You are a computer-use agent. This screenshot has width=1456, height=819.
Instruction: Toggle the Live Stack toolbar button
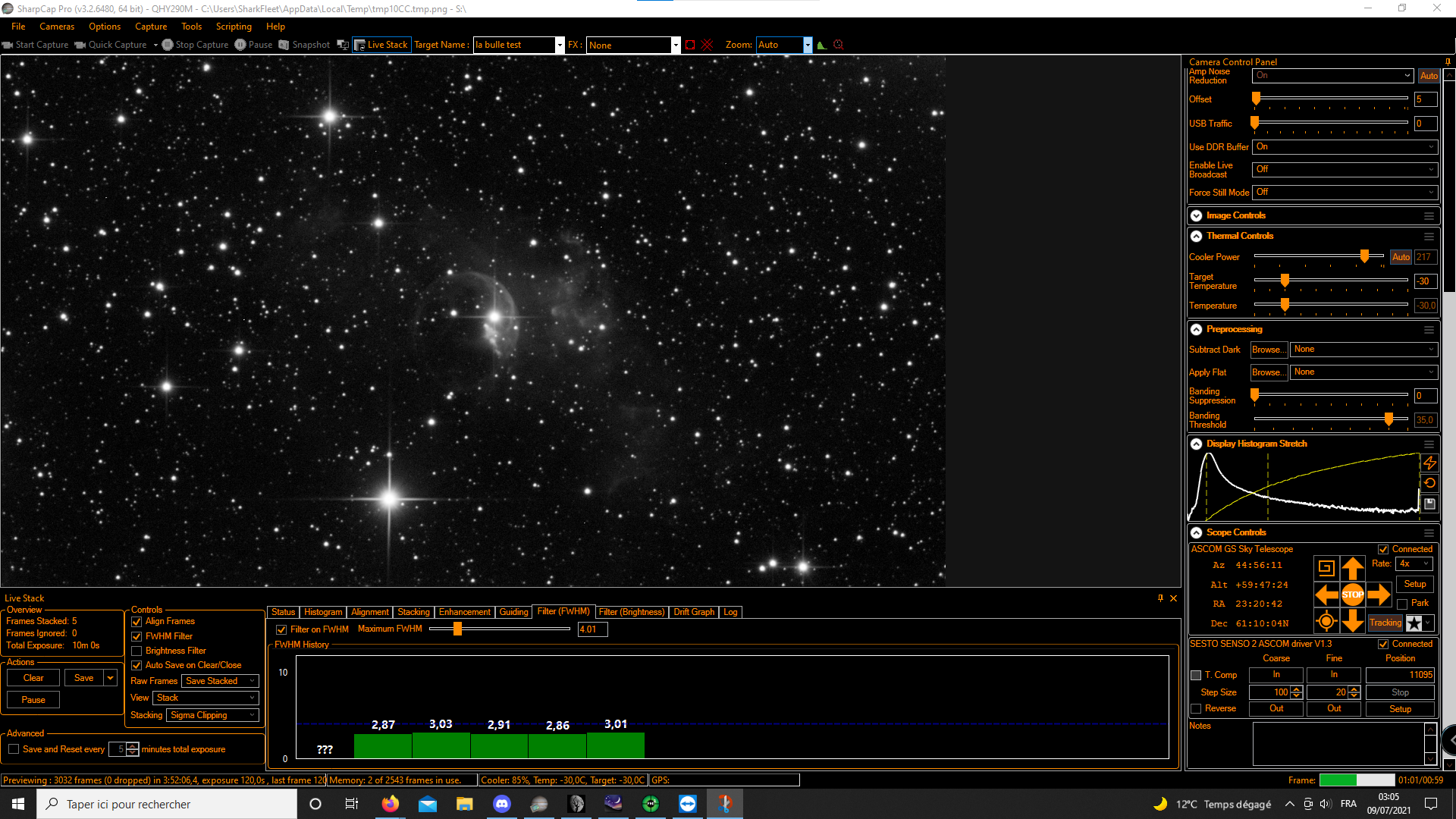381,45
